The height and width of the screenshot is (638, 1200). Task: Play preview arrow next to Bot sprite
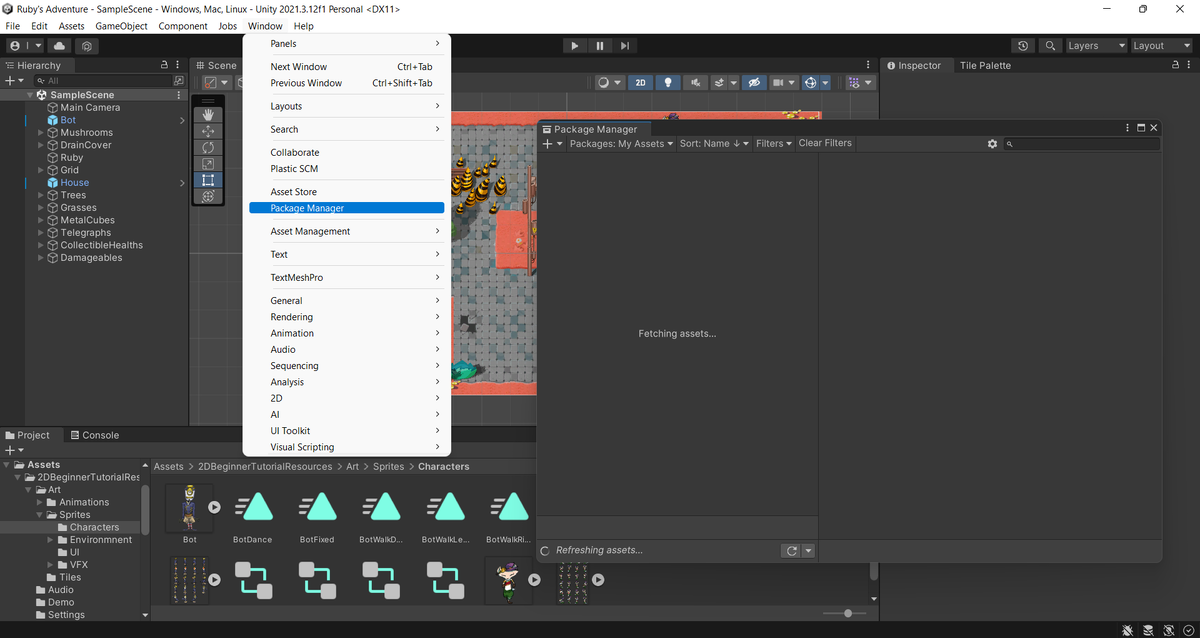[214, 507]
